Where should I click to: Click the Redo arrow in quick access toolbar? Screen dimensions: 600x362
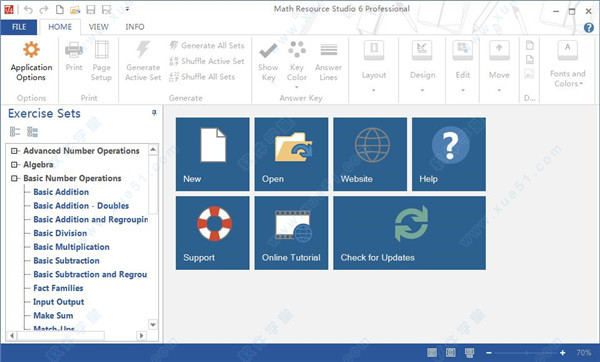[44, 10]
